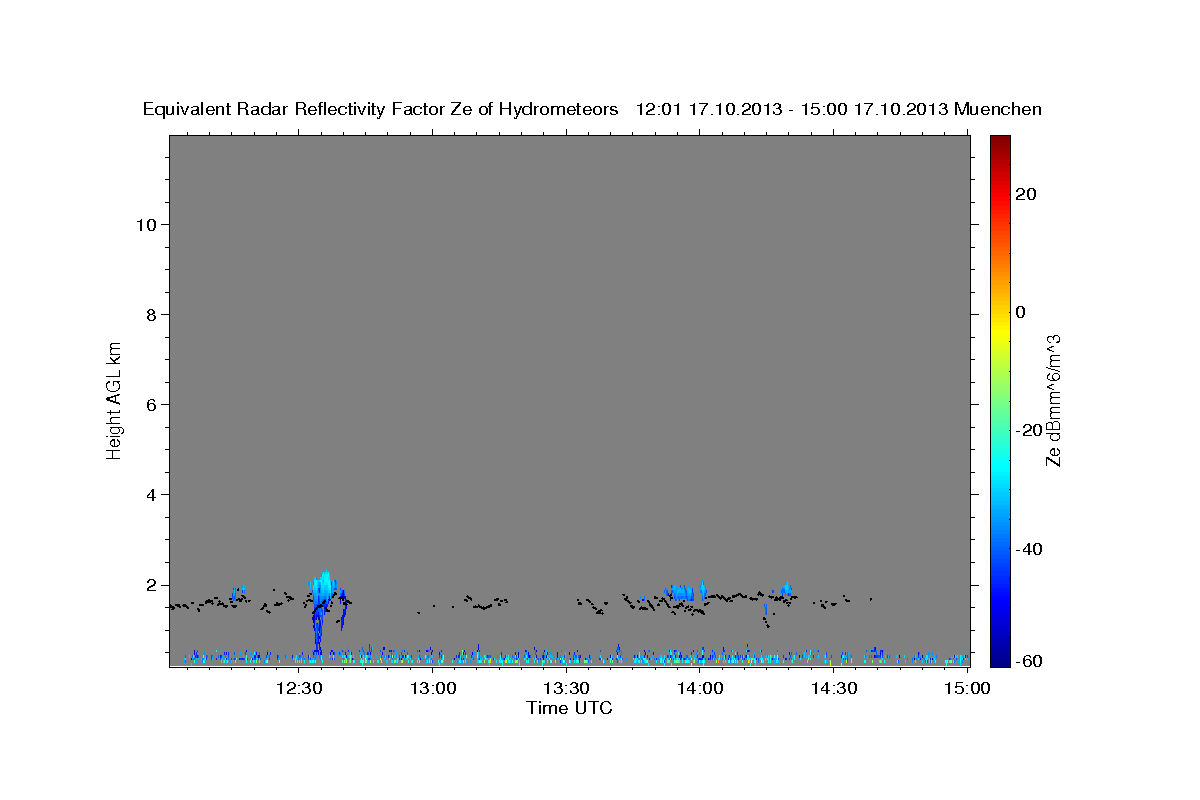Click the height tick label 4
The image size is (1200, 800).
(153, 495)
